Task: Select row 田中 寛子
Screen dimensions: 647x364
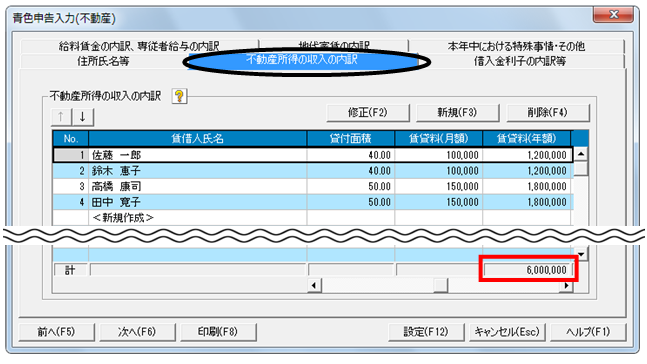Action: (x=313, y=202)
